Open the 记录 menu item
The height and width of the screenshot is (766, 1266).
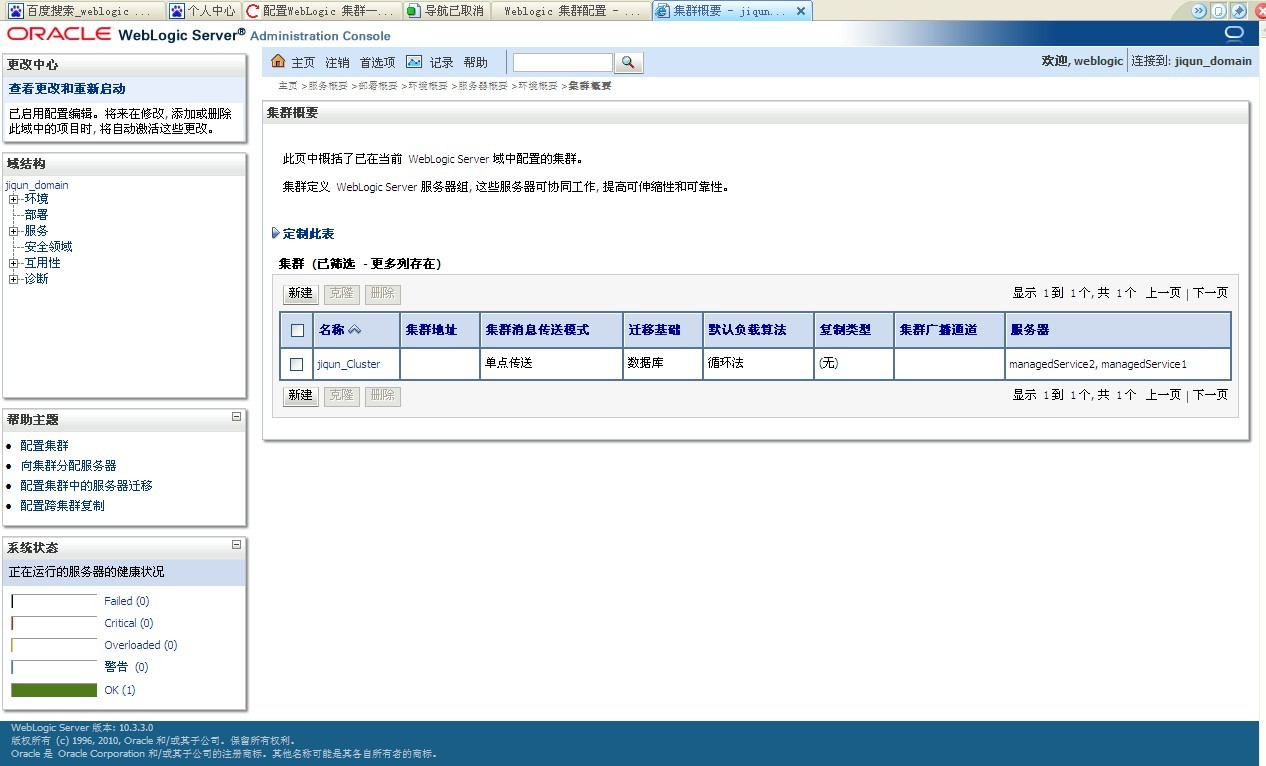pos(442,62)
